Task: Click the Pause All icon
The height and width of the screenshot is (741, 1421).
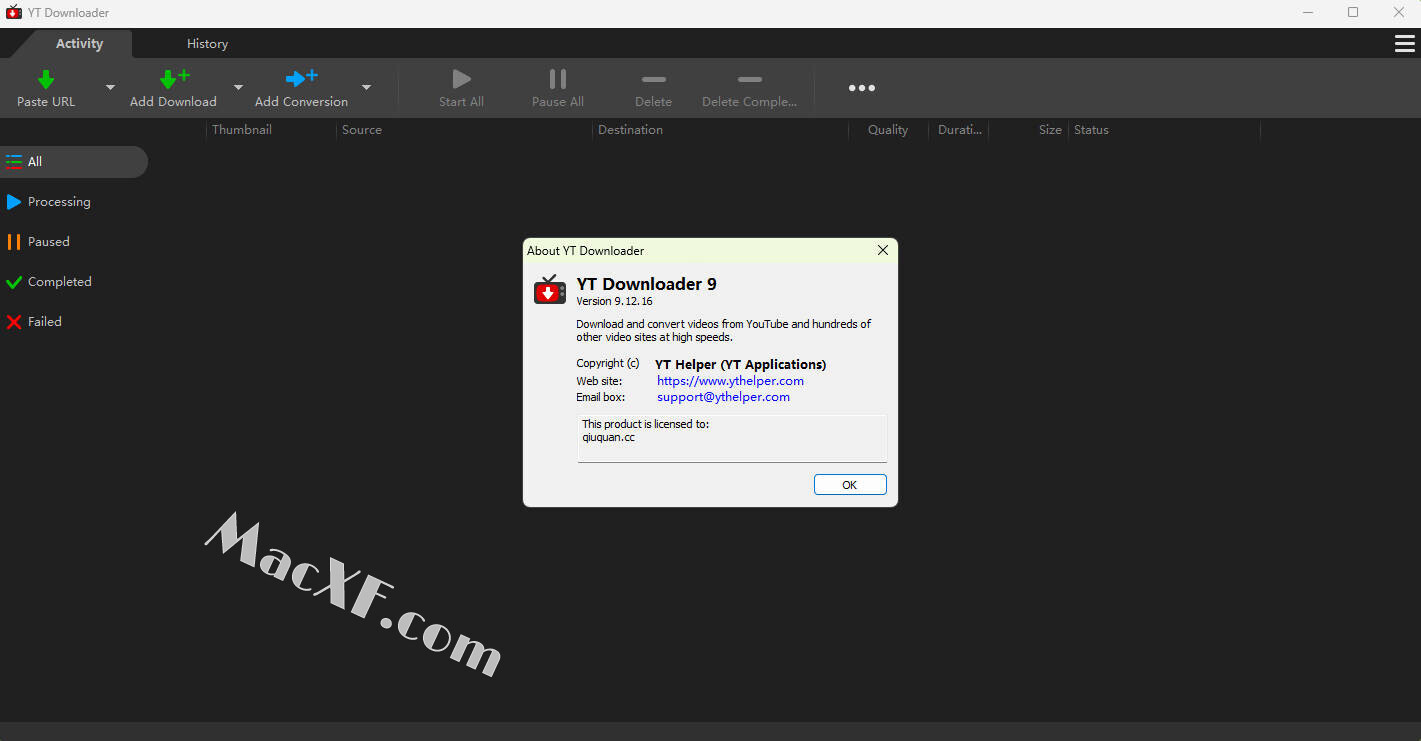Action: click(x=558, y=79)
